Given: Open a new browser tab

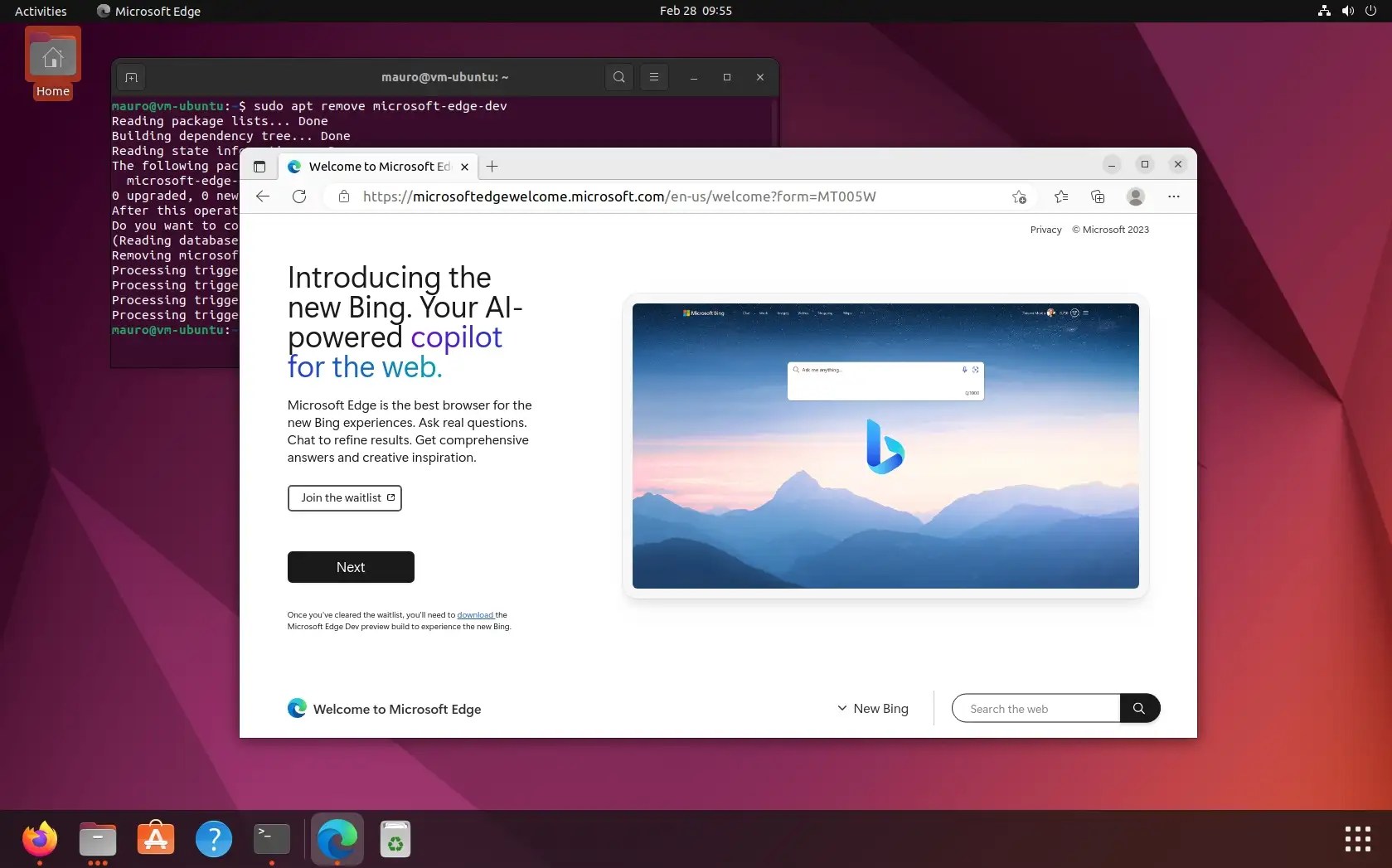Looking at the screenshot, I should point(492,166).
